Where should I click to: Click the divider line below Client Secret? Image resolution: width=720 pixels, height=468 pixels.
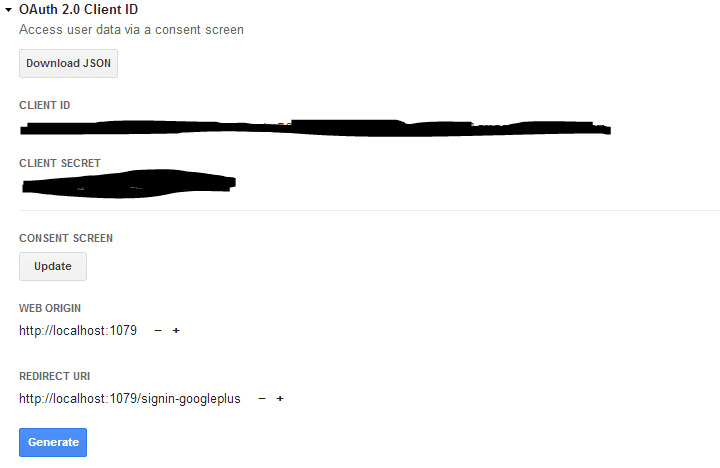click(x=369, y=211)
